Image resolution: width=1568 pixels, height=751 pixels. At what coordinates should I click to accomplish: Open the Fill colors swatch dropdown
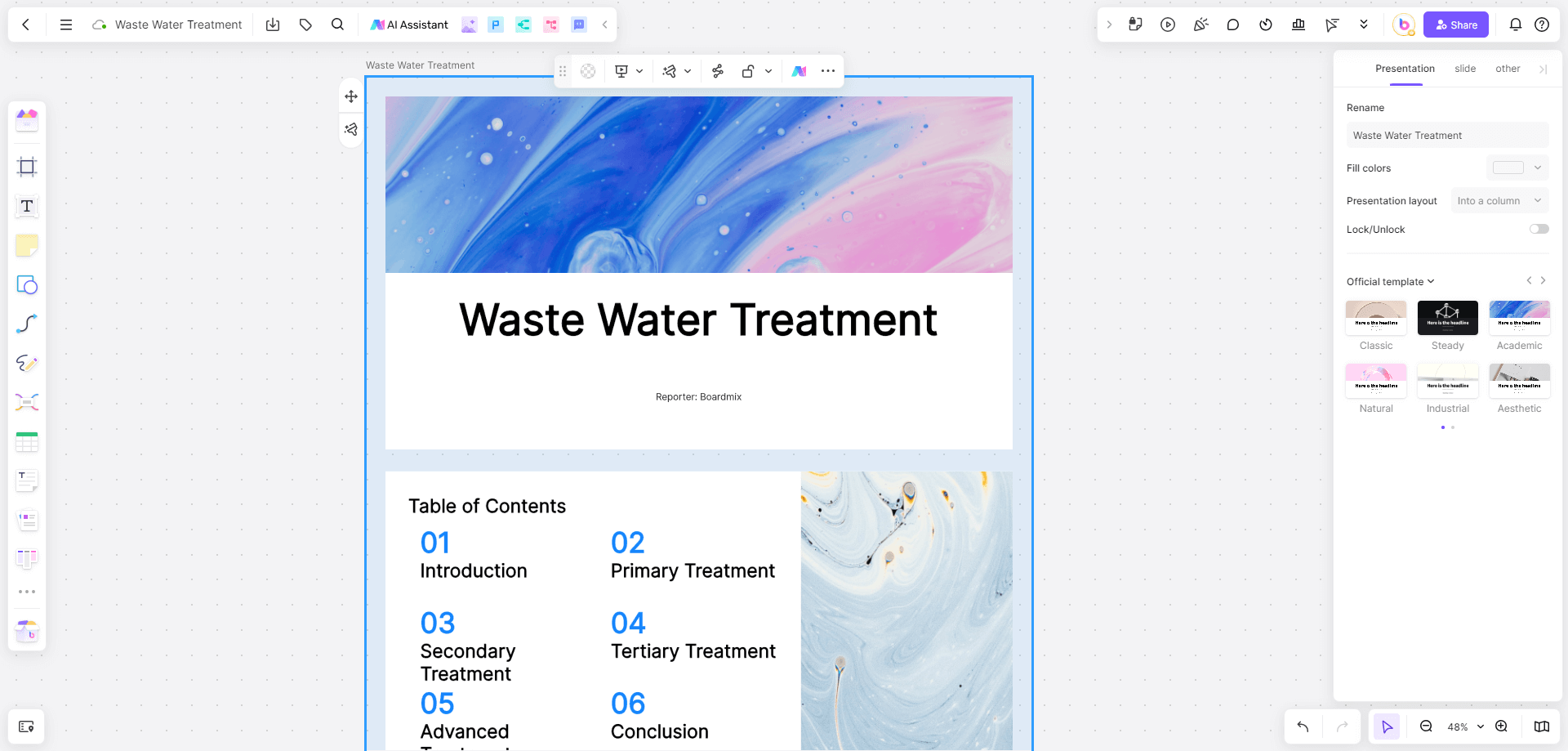[1517, 168]
